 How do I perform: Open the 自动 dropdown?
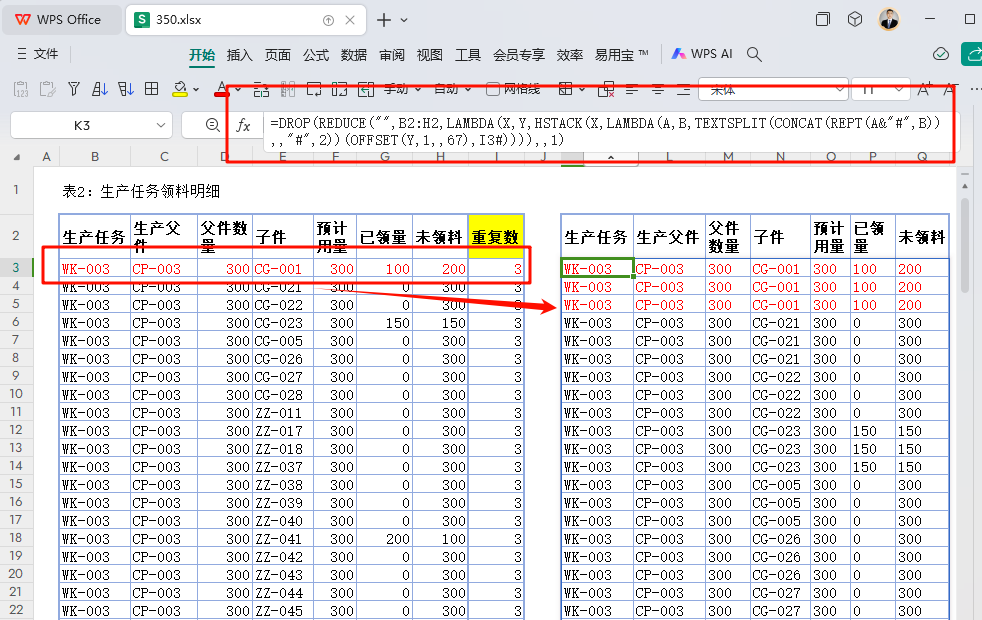click(452, 90)
